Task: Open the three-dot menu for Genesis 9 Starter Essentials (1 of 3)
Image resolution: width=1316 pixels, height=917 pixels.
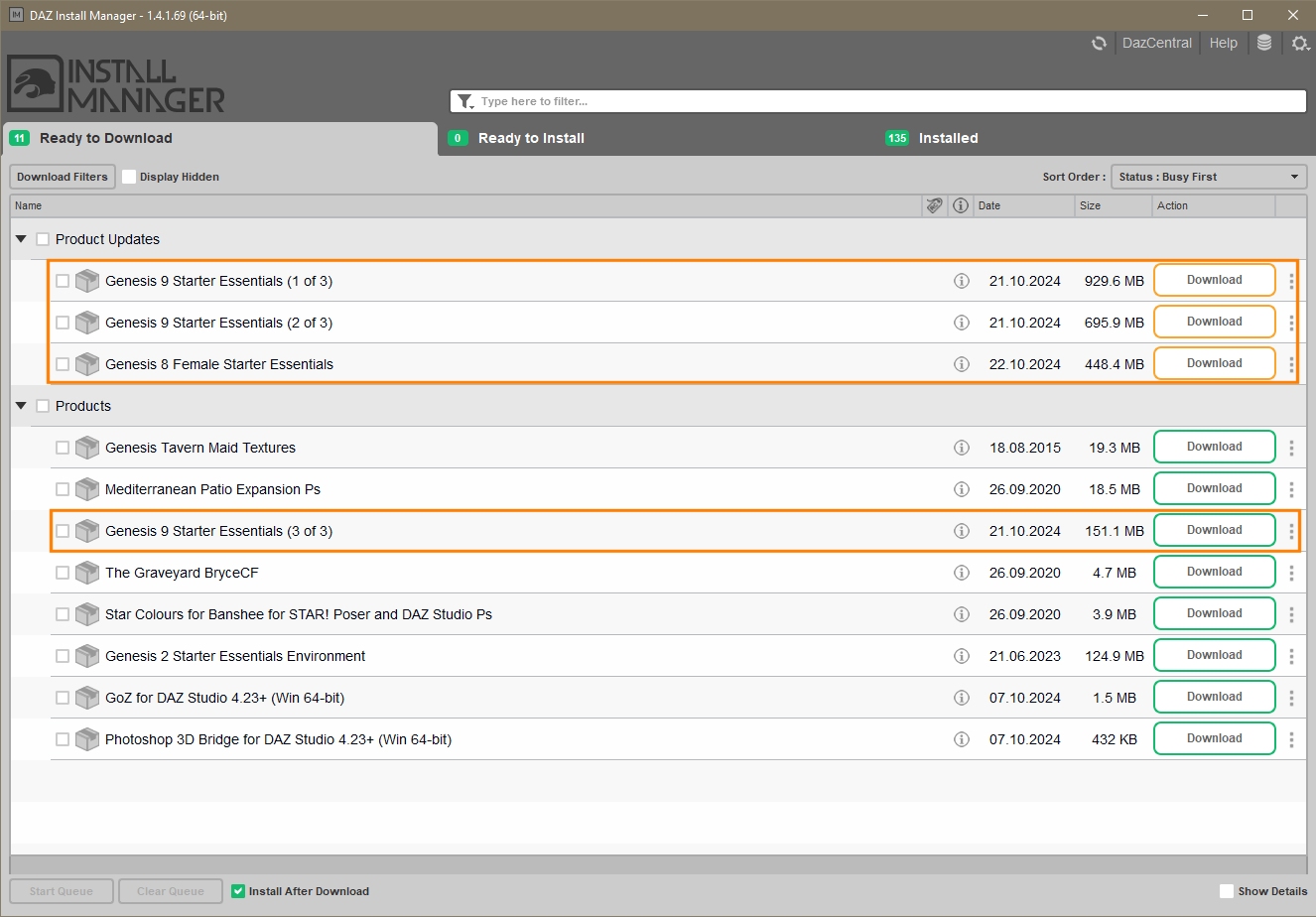Action: pyautogui.click(x=1291, y=281)
